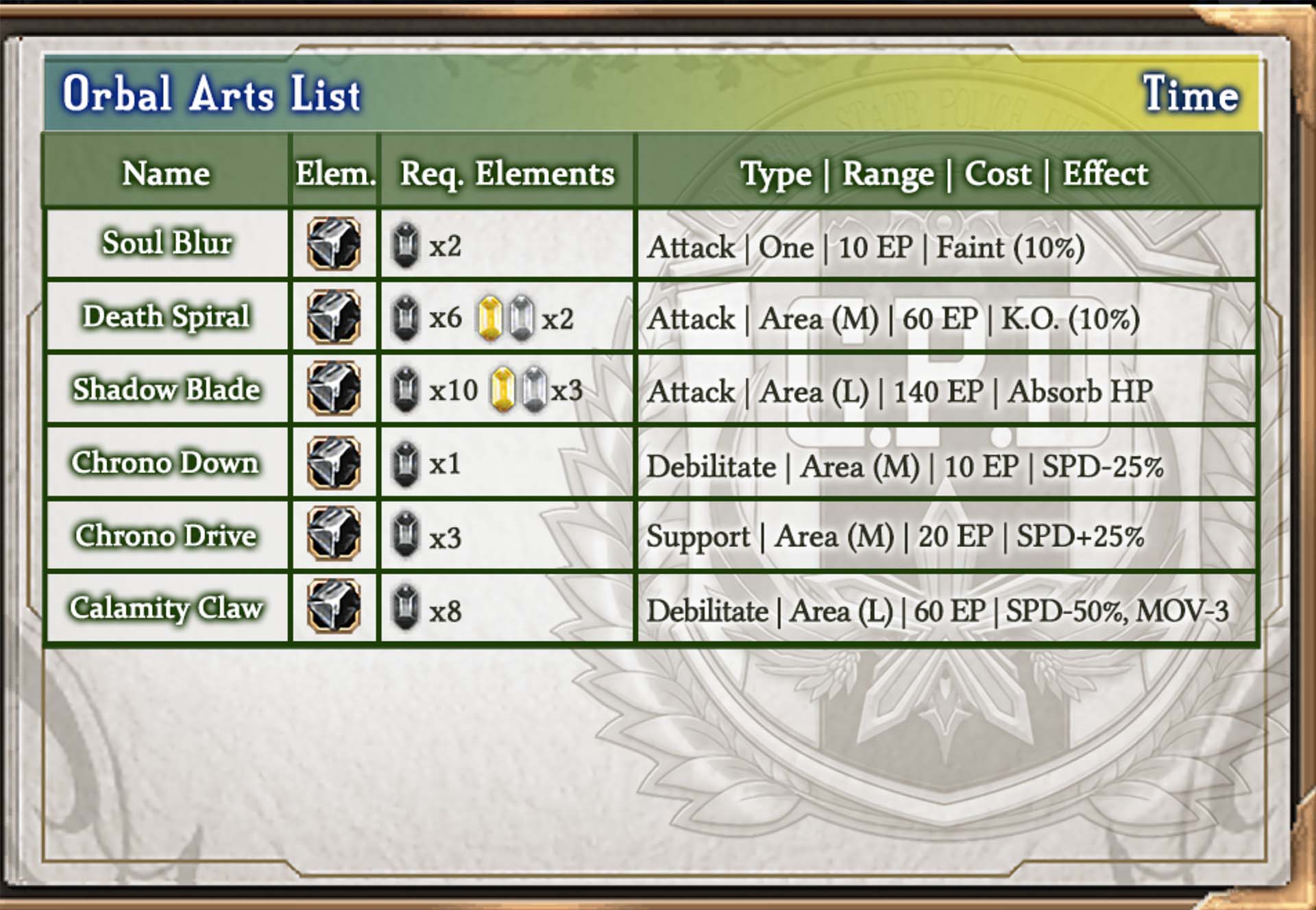Choose the Shadow Blade art entry
Image resolution: width=1316 pixels, height=910 pixels.
coord(167,389)
